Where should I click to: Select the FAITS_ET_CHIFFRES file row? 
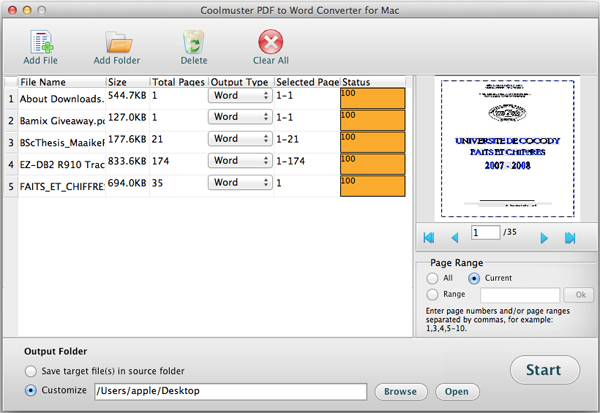point(61,186)
